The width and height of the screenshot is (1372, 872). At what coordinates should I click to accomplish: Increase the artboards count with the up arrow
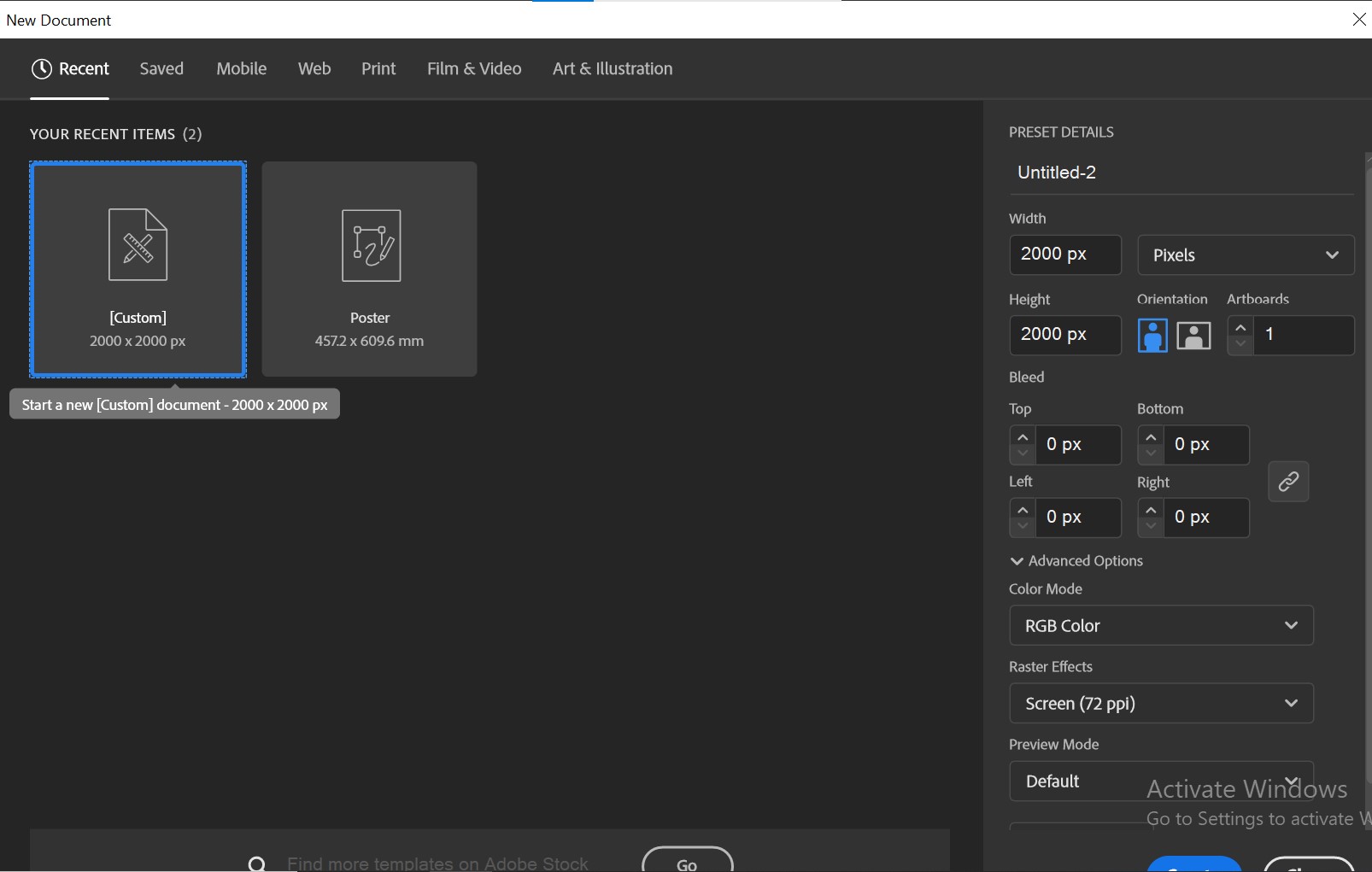pyautogui.click(x=1240, y=327)
